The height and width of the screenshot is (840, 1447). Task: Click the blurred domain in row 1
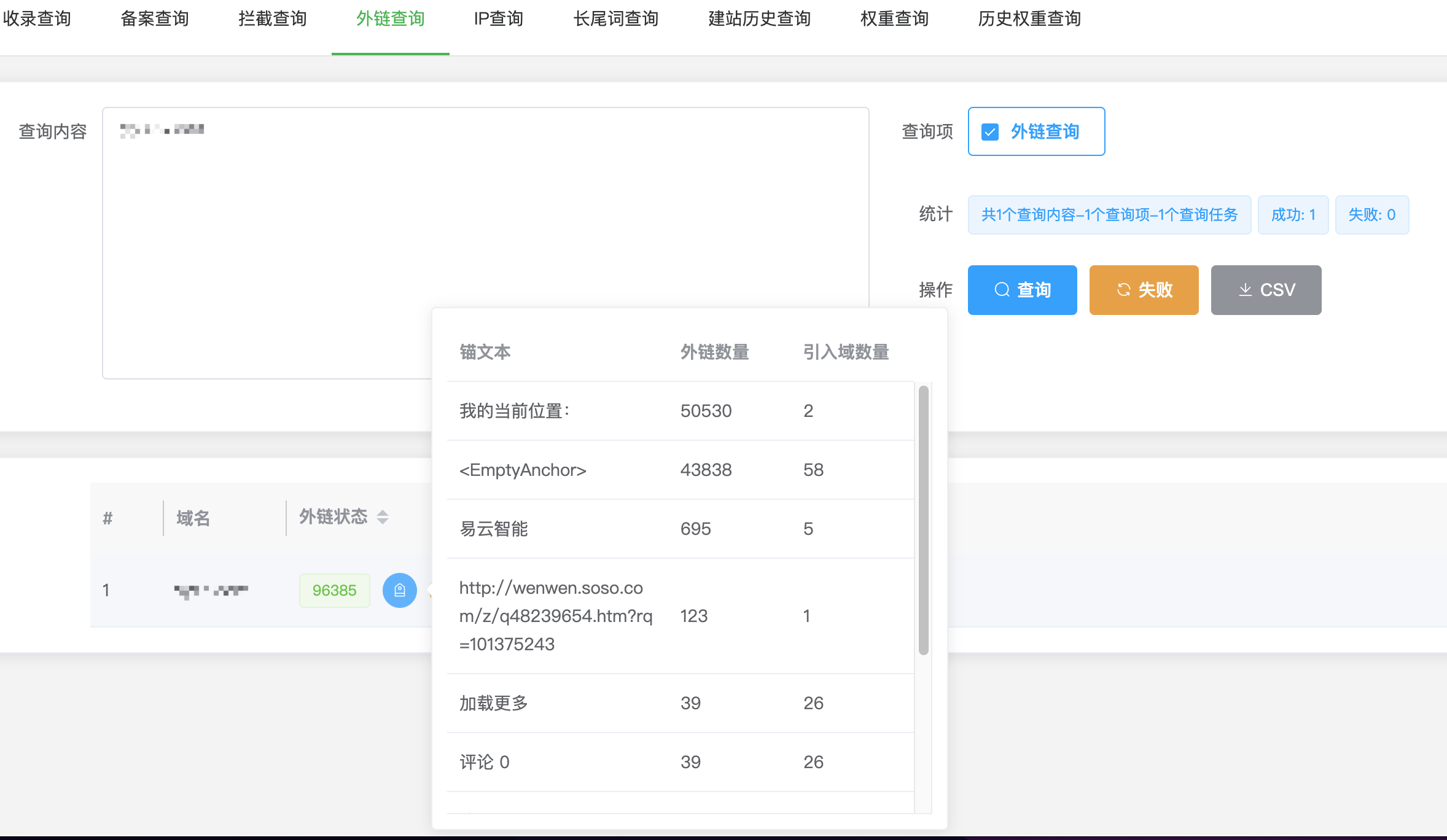211,591
